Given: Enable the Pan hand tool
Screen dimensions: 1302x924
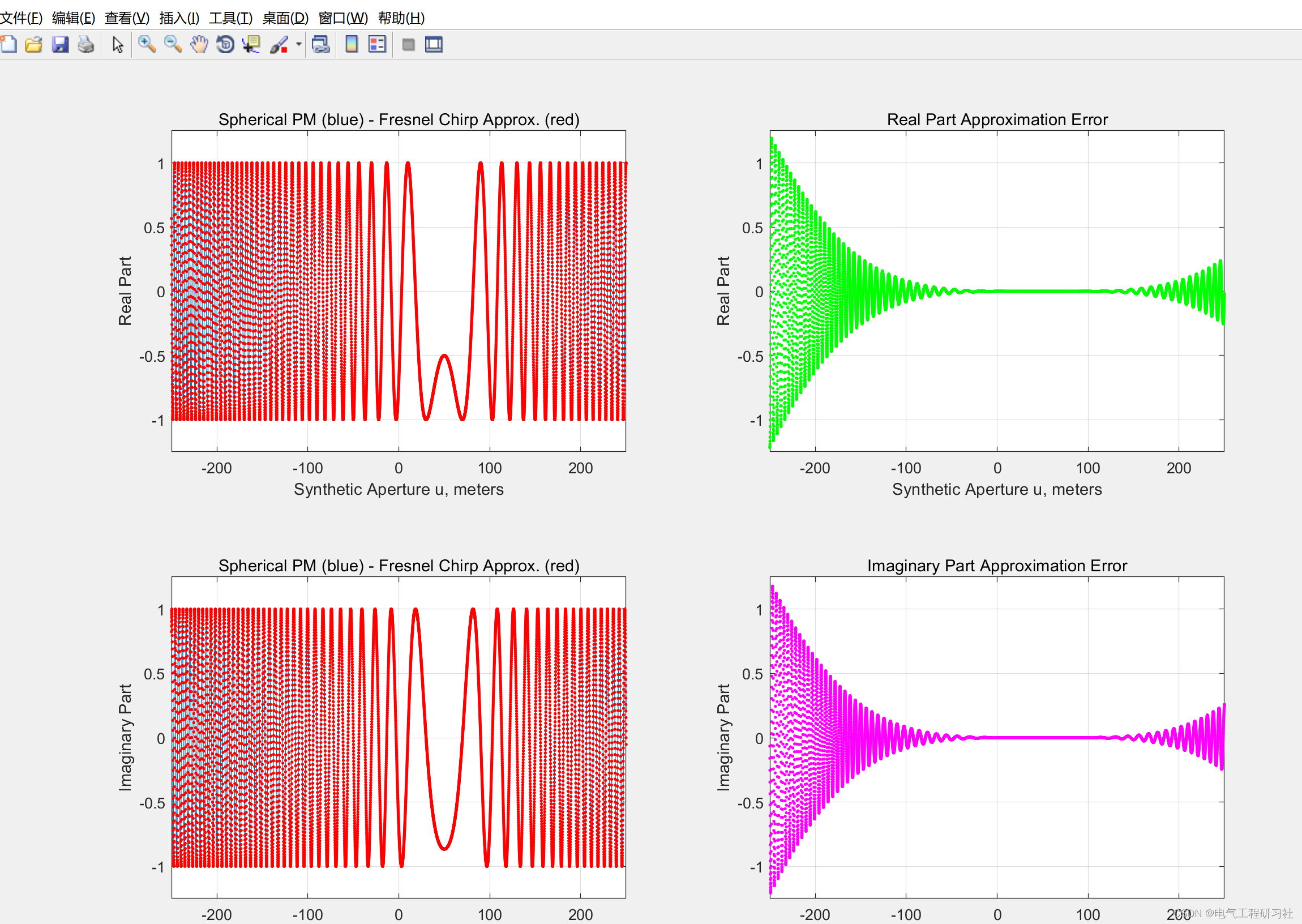Looking at the screenshot, I should tap(199, 44).
